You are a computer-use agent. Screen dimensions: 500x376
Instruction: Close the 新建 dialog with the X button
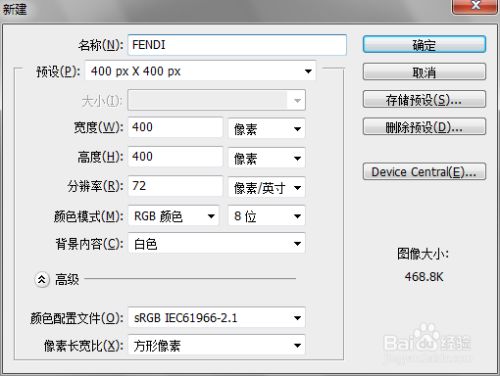point(476,6)
